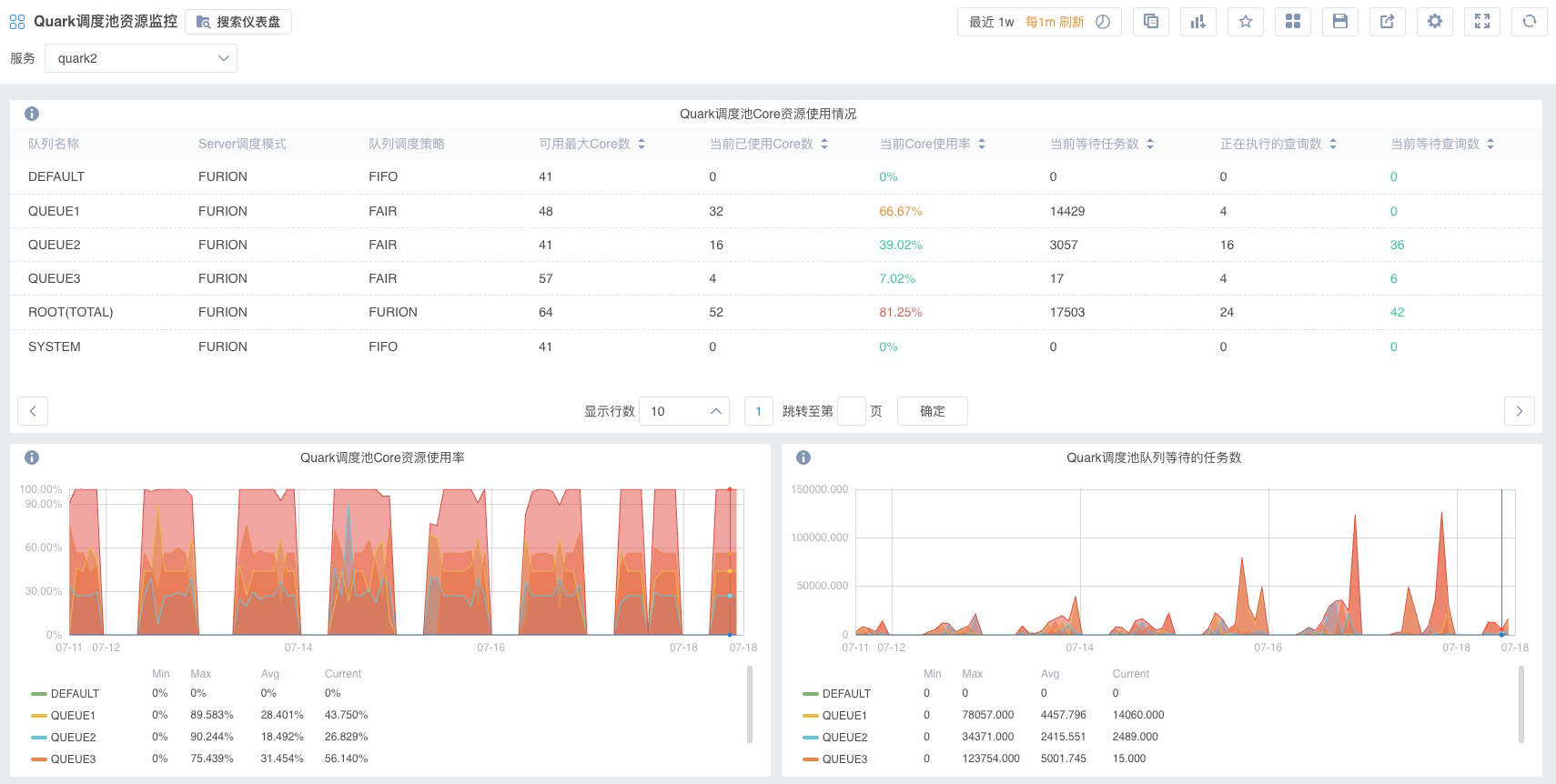Toggle QUEUE3 series in Core usage legend
This screenshot has width=1556, height=784.
pyautogui.click(x=63, y=759)
